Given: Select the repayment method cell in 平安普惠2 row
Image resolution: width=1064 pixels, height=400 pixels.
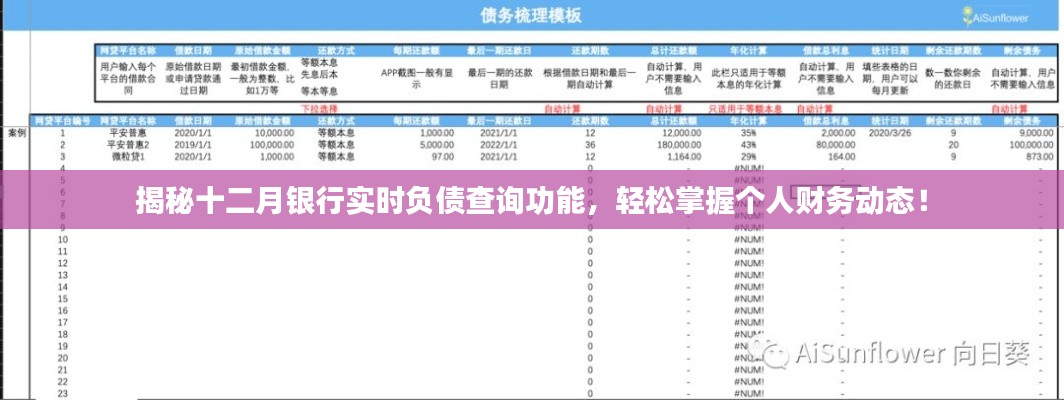Looking at the screenshot, I should pyautogui.click(x=336, y=145).
